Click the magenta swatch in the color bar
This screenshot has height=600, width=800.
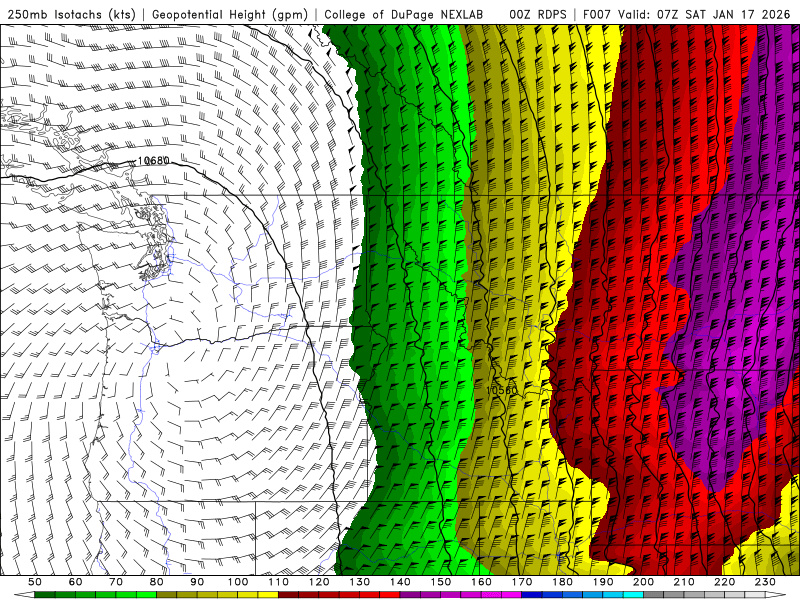512,594
